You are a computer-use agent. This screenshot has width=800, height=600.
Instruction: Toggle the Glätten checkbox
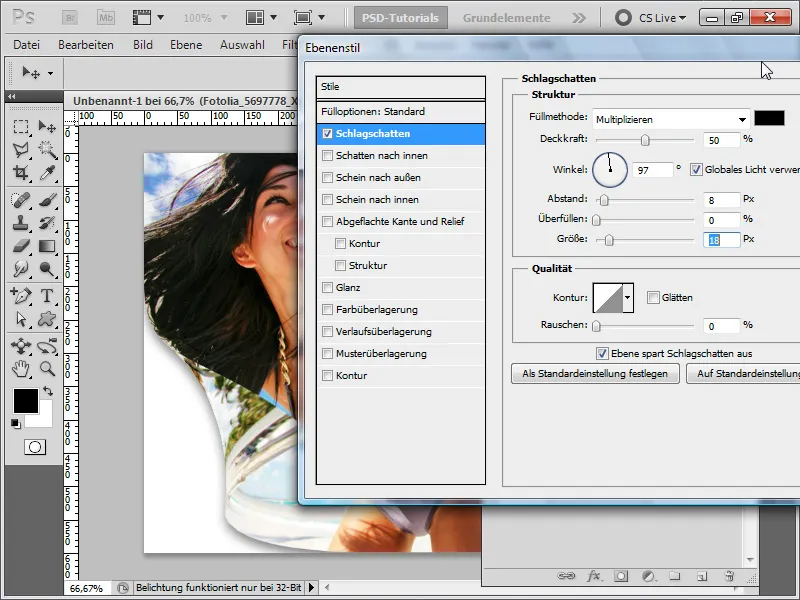pyautogui.click(x=653, y=297)
